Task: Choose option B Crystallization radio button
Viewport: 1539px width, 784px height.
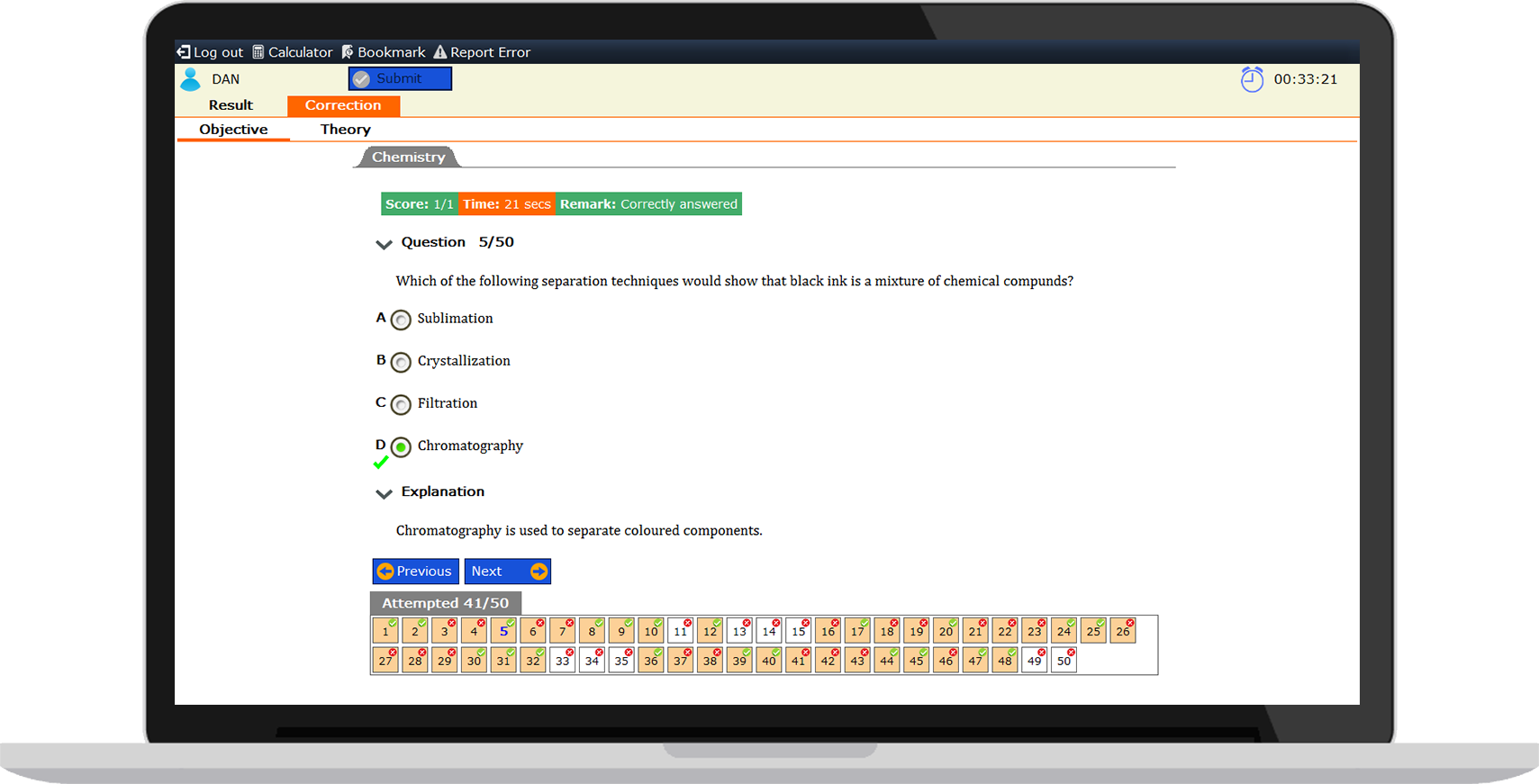Action: click(x=402, y=362)
